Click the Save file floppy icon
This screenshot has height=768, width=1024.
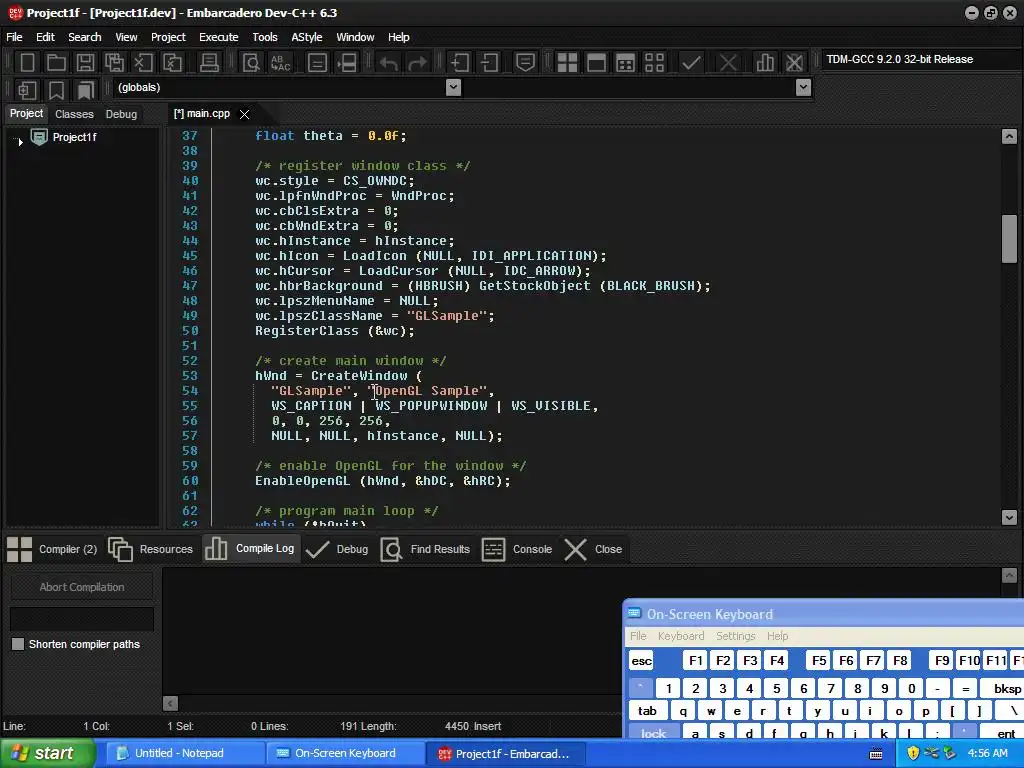(85, 63)
